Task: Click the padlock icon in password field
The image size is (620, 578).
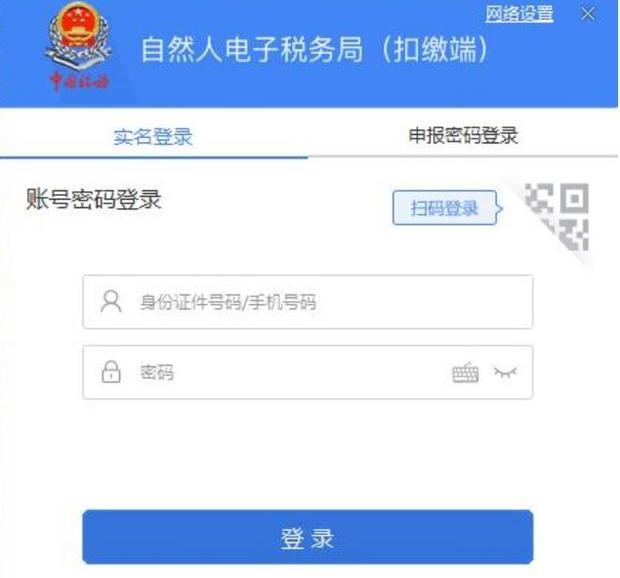Action: pos(111,372)
